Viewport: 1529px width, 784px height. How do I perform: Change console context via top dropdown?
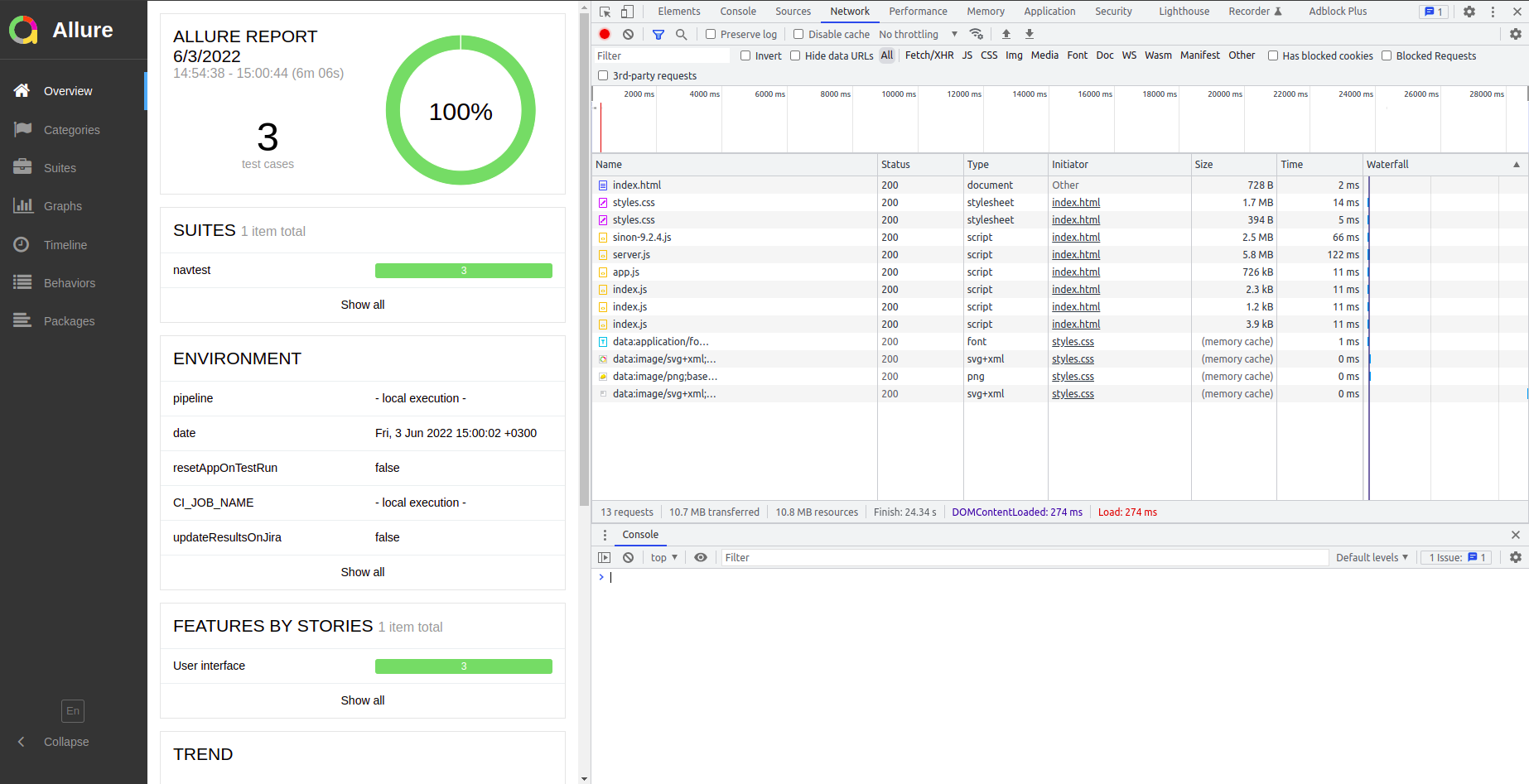point(663,557)
